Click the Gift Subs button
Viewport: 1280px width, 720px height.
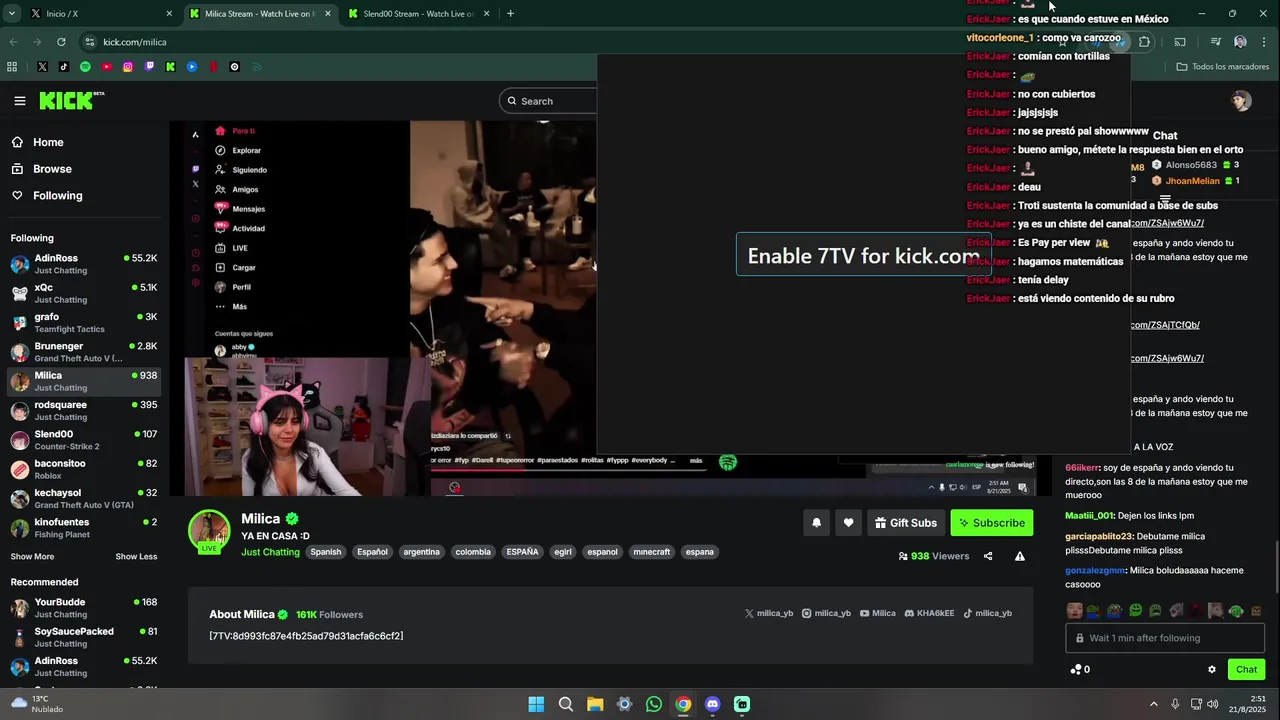pyautogui.click(x=906, y=522)
